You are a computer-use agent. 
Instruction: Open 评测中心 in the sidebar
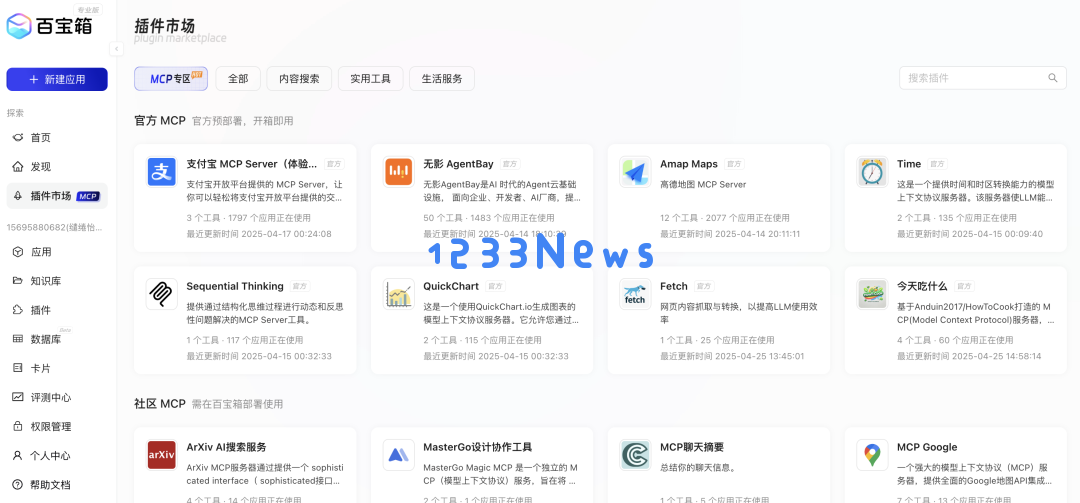[x=57, y=397]
